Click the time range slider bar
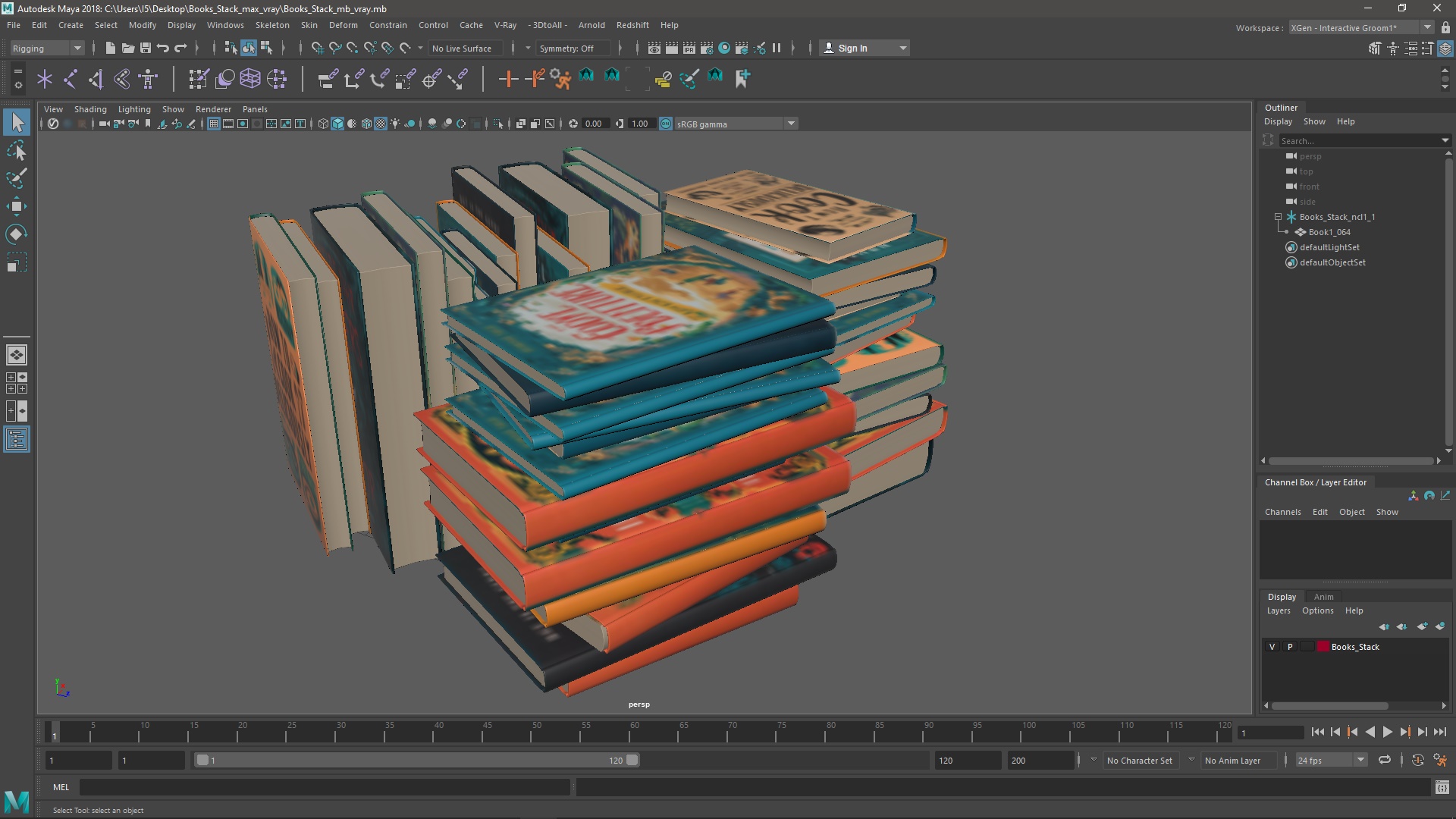The image size is (1456, 819). coord(417,760)
